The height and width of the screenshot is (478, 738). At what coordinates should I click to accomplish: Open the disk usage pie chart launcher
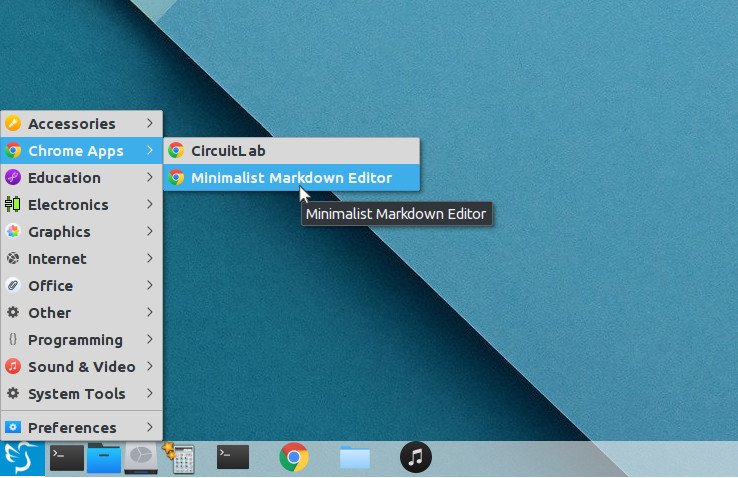tap(141, 458)
